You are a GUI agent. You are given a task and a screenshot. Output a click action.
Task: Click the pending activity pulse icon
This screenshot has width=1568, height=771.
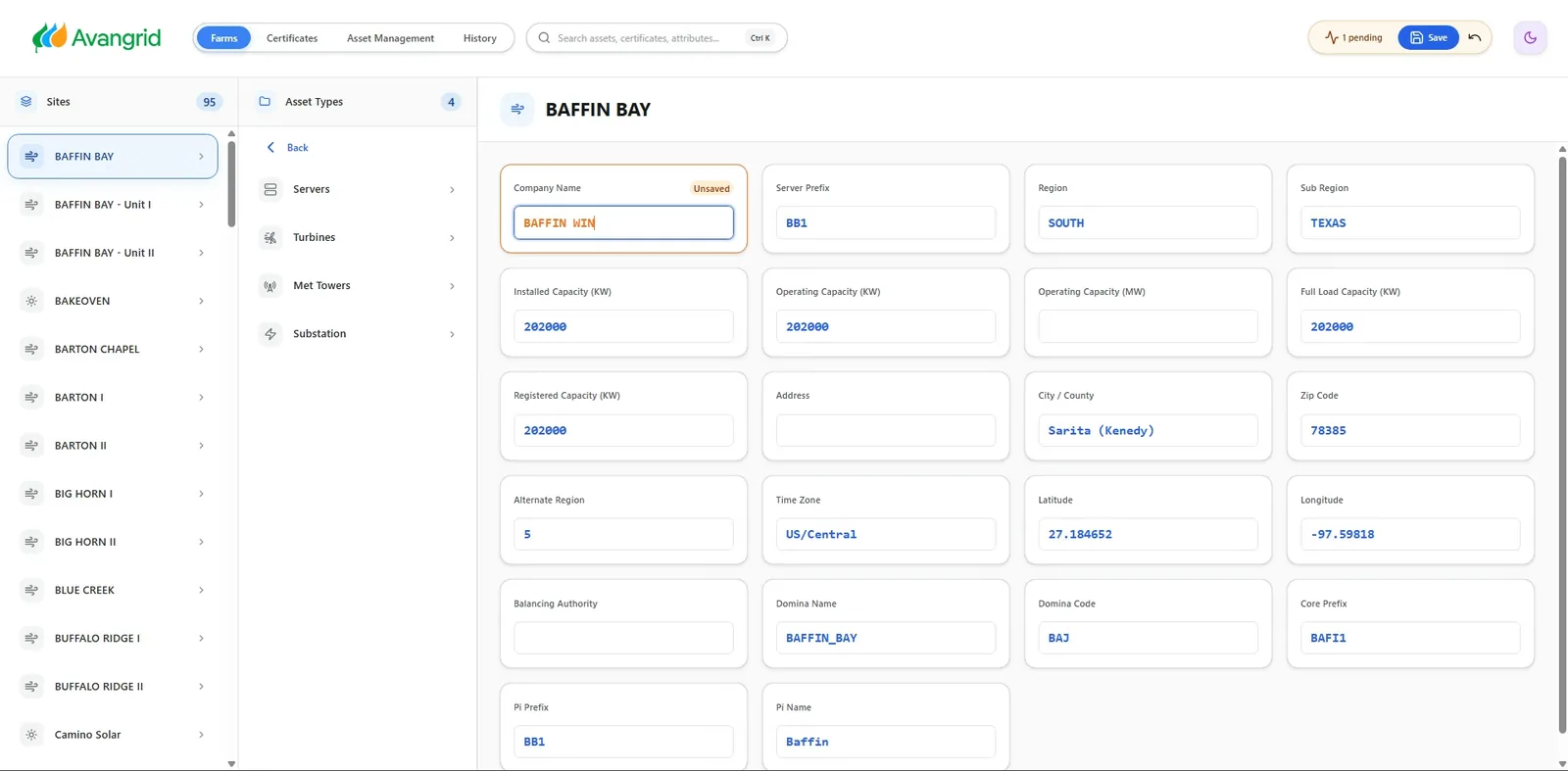(x=1332, y=38)
